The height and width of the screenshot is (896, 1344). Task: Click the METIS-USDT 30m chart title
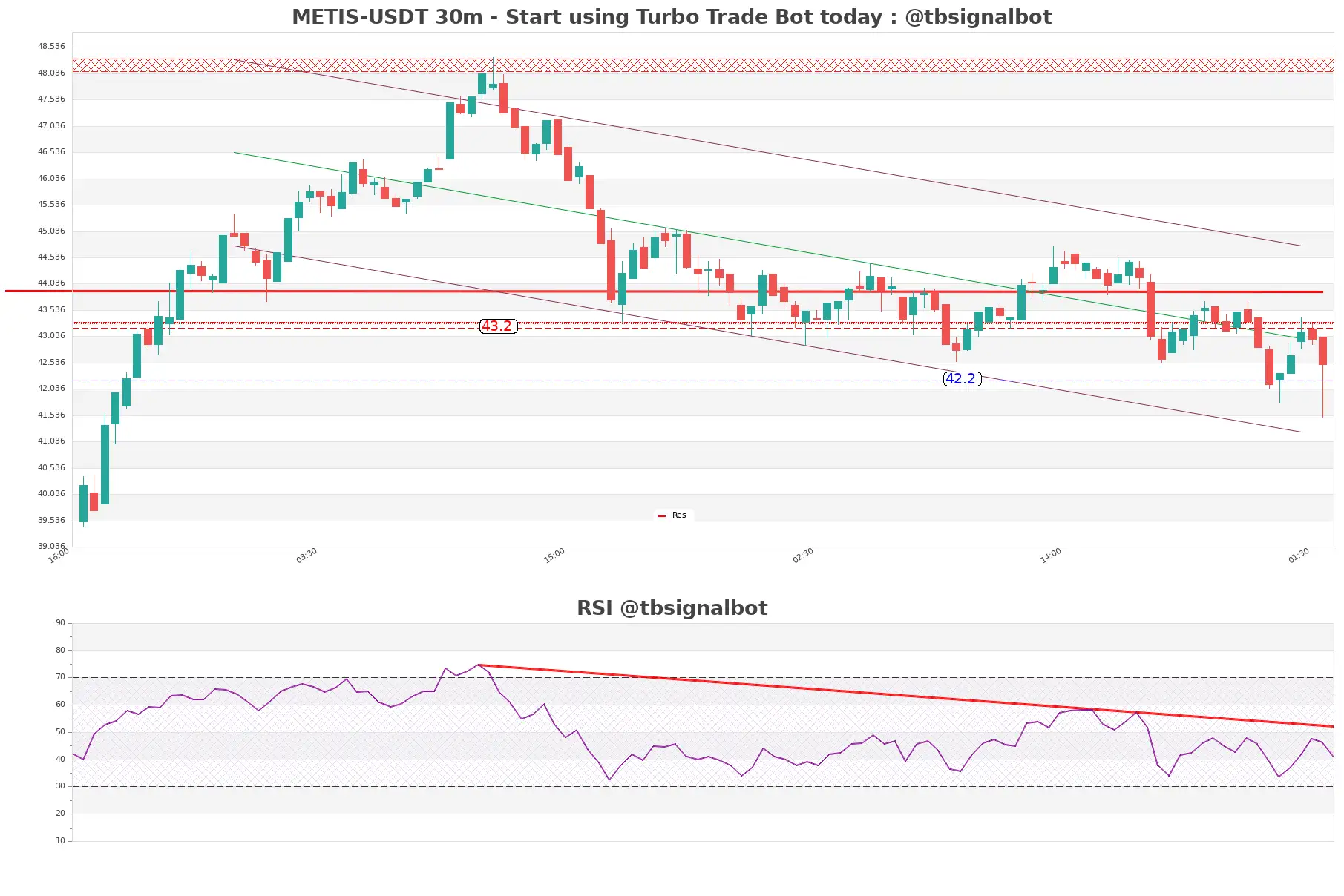(672, 16)
